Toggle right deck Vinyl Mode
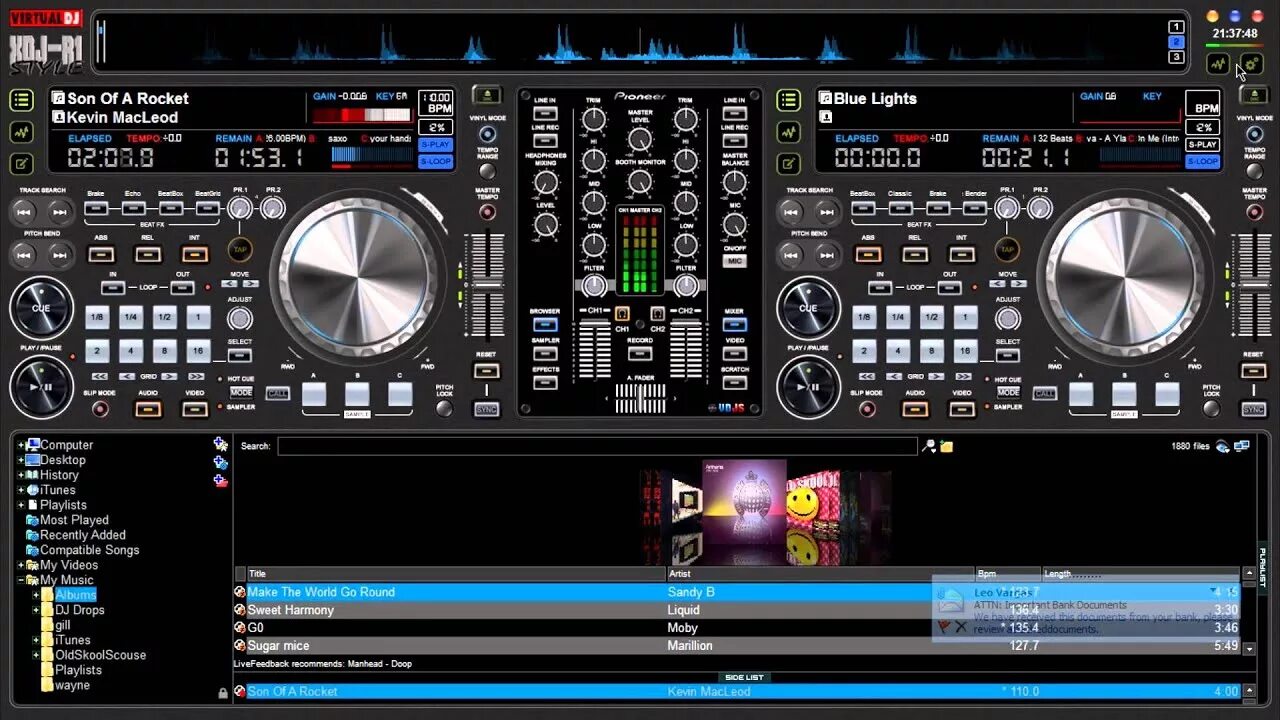Viewport: 1280px width, 720px height. [1254, 134]
